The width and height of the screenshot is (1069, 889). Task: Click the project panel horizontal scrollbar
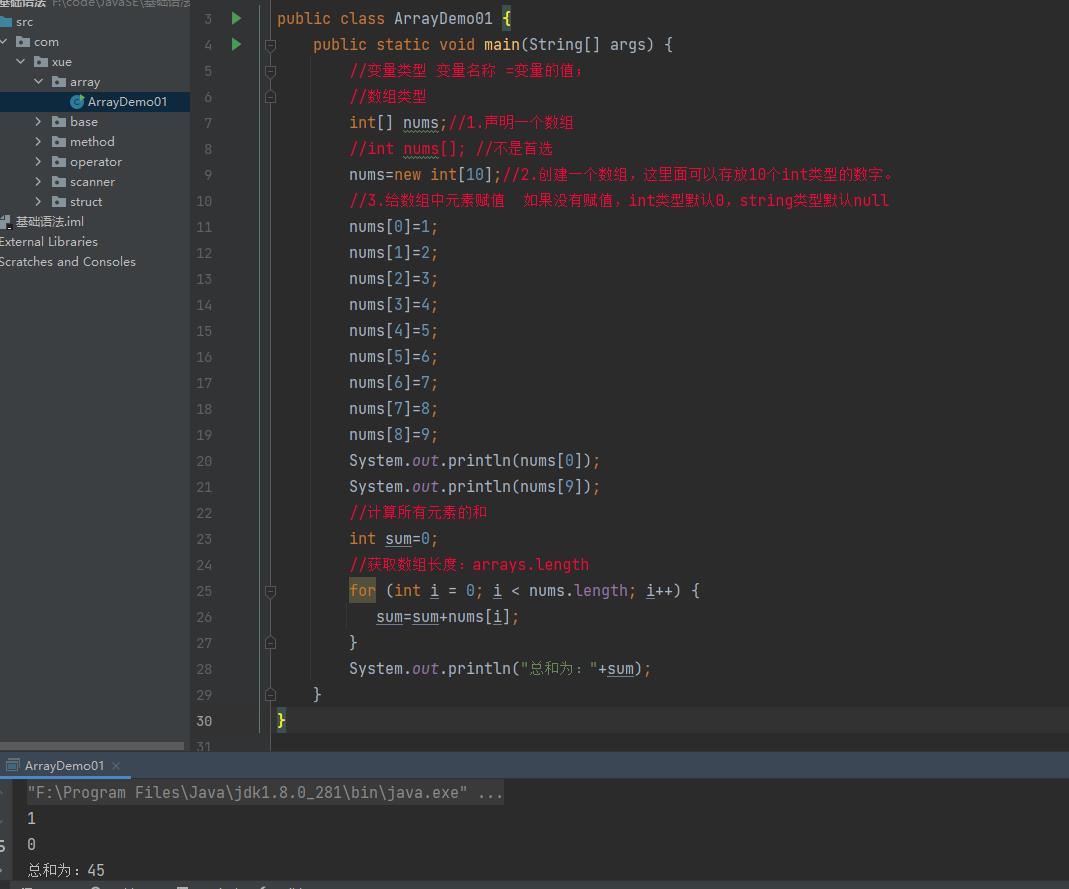coord(92,746)
